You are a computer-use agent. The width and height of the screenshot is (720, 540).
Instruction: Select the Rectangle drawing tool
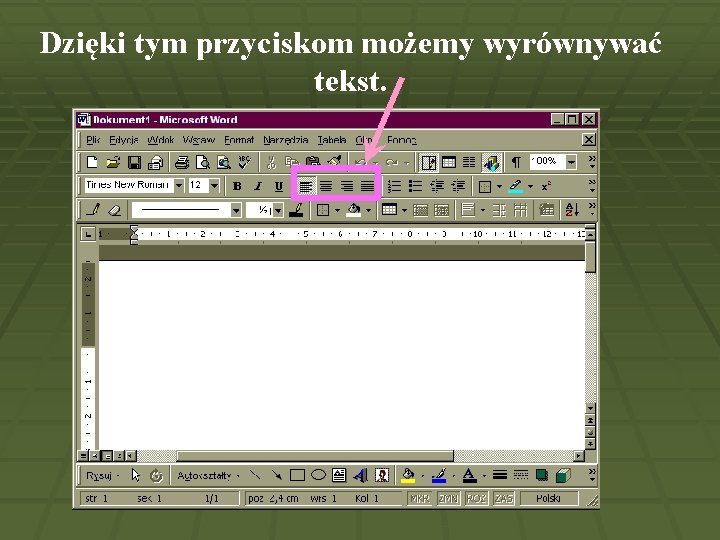point(297,475)
